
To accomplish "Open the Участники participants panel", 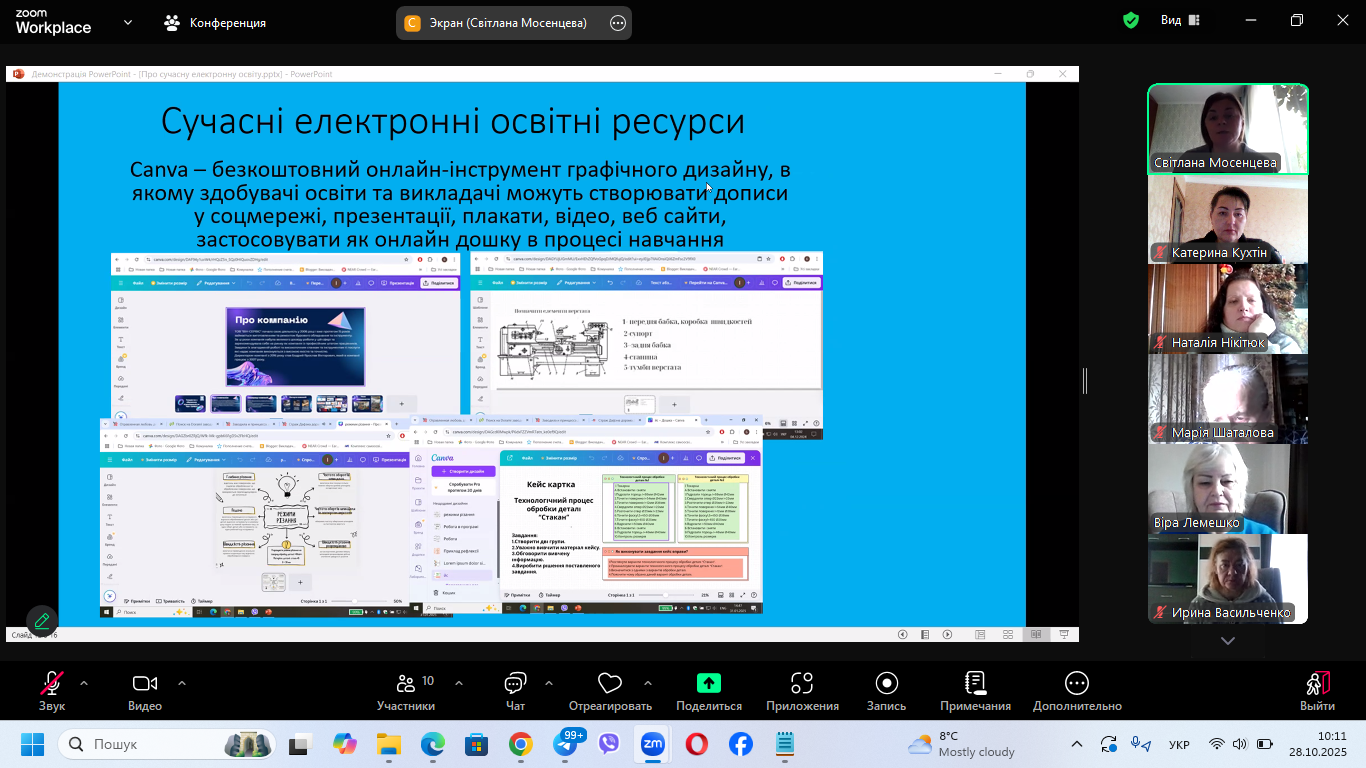I will (406, 684).
